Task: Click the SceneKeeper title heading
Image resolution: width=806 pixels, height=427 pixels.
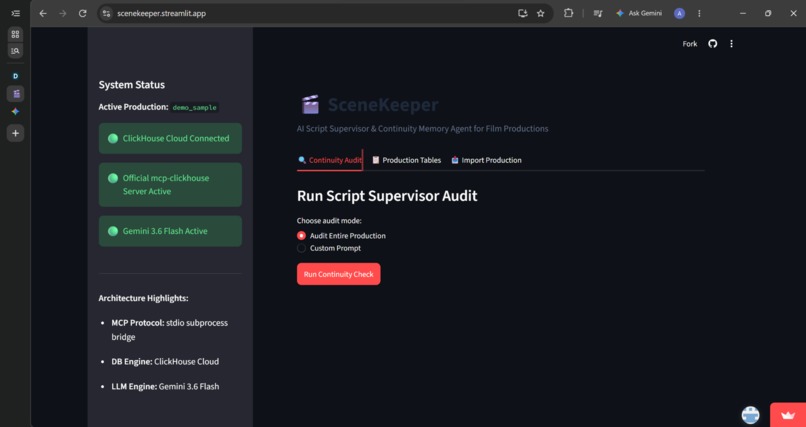Action: click(383, 105)
